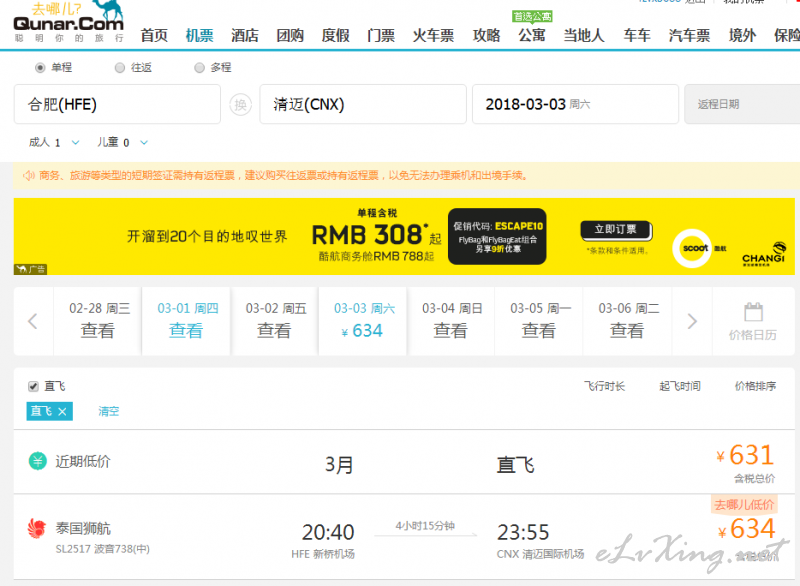Open the 火车票 nav item
800x586 pixels.
pos(434,35)
